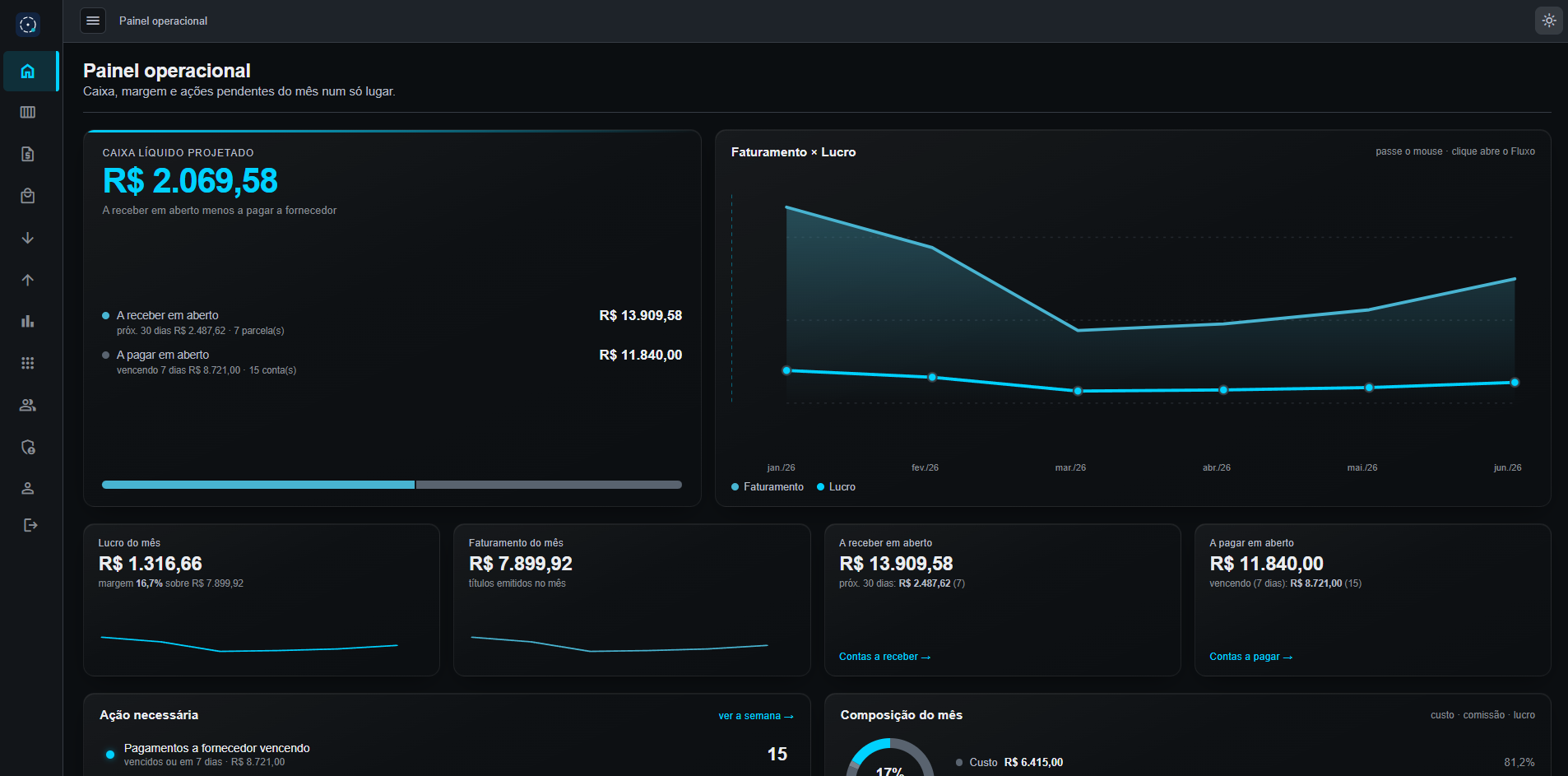Viewport: 1568px width, 776px height.
Task: Click the Faturamento legend item
Action: point(768,487)
